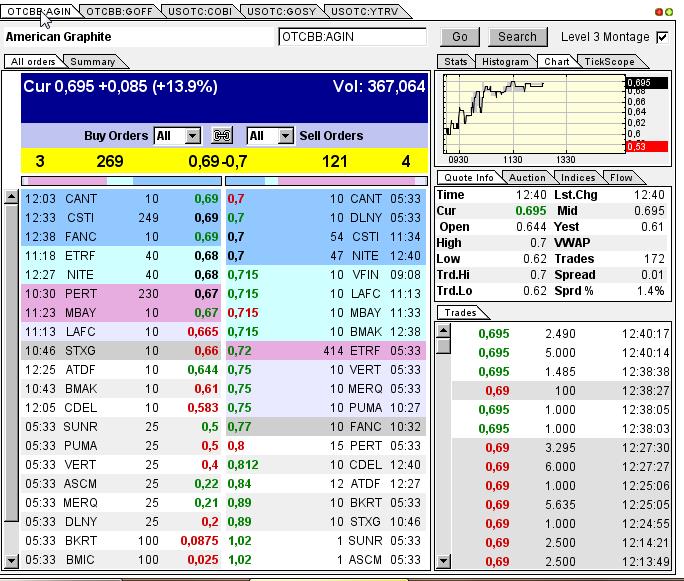Open the Summary tab

click(x=92, y=62)
